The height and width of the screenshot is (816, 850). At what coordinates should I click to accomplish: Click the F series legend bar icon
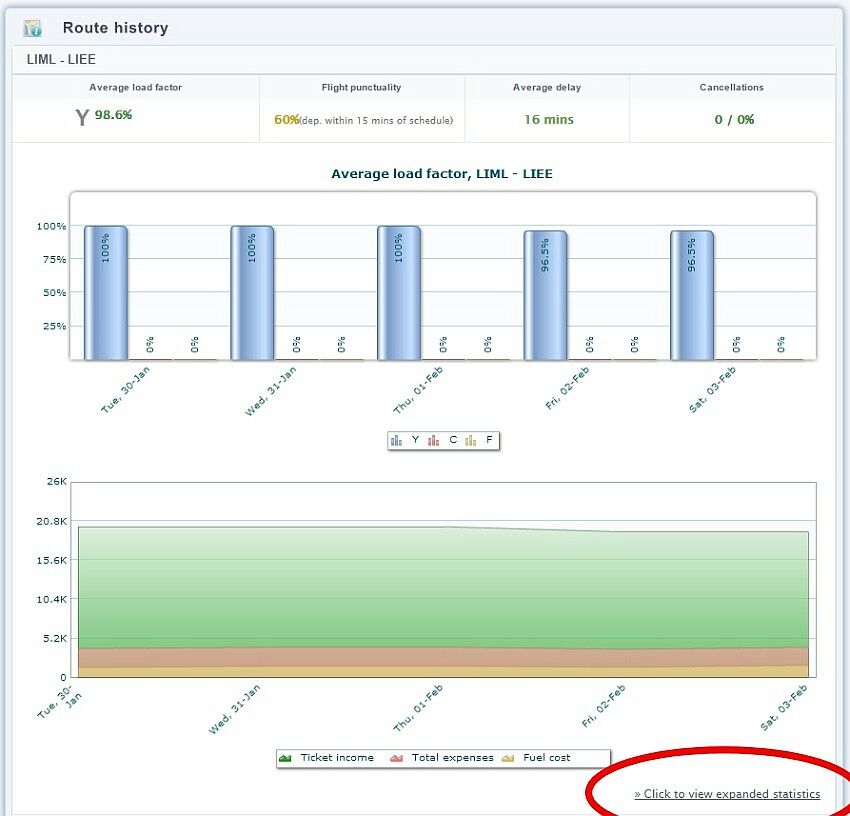[x=470, y=440]
